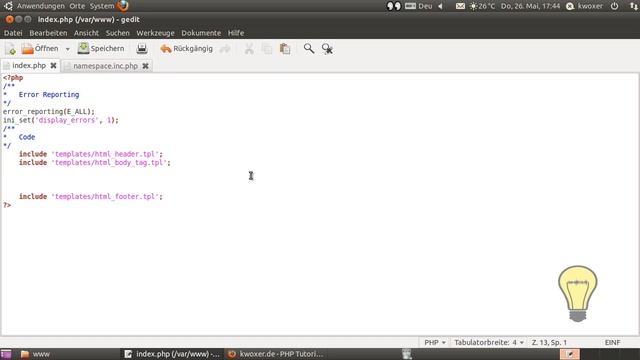This screenshot has height=360, width=640.
Task: Print the document via printer icon
Action: [x=142, y=49]
